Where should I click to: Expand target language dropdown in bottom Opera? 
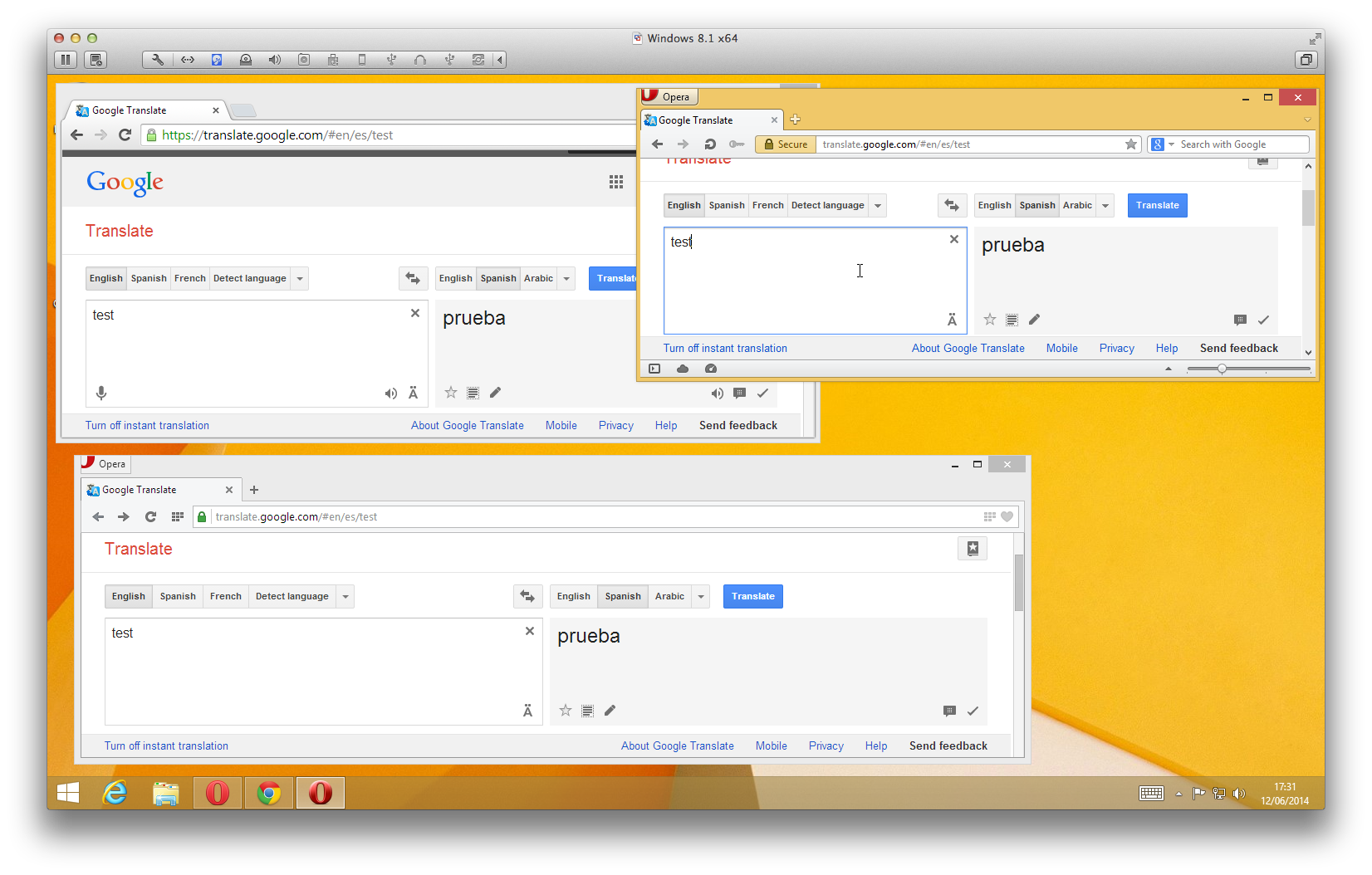click(x=701, y=596)
